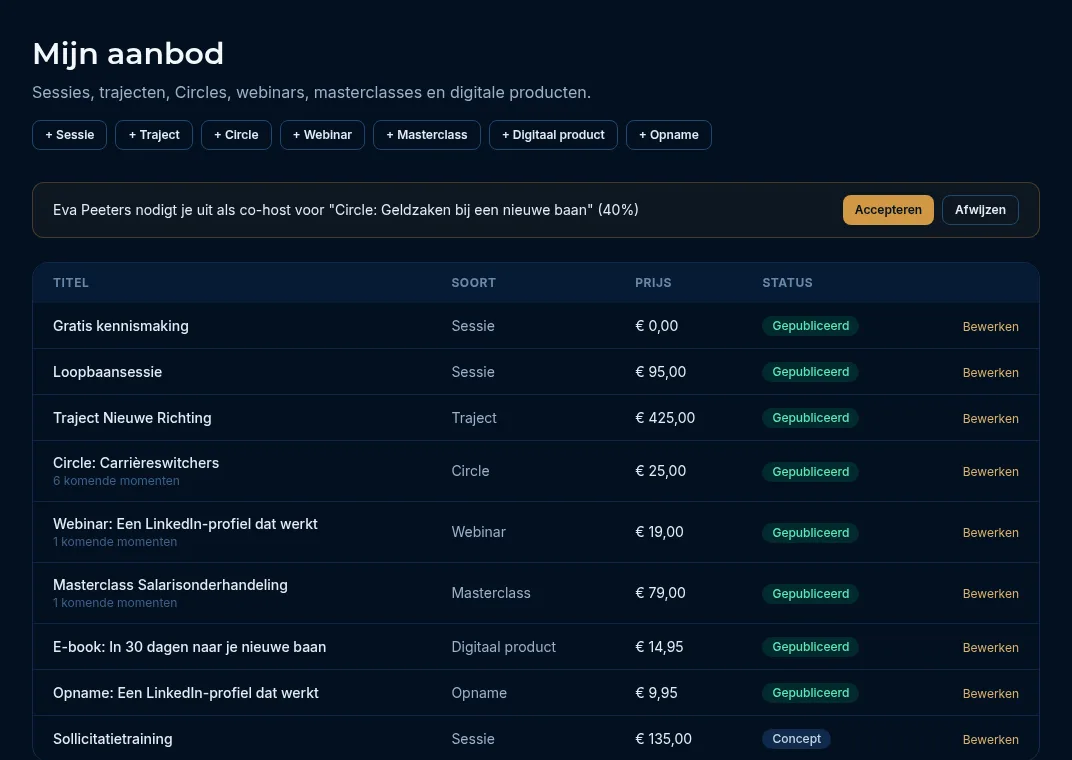Click the Digitaal product type cell

[x=504, y=647]
